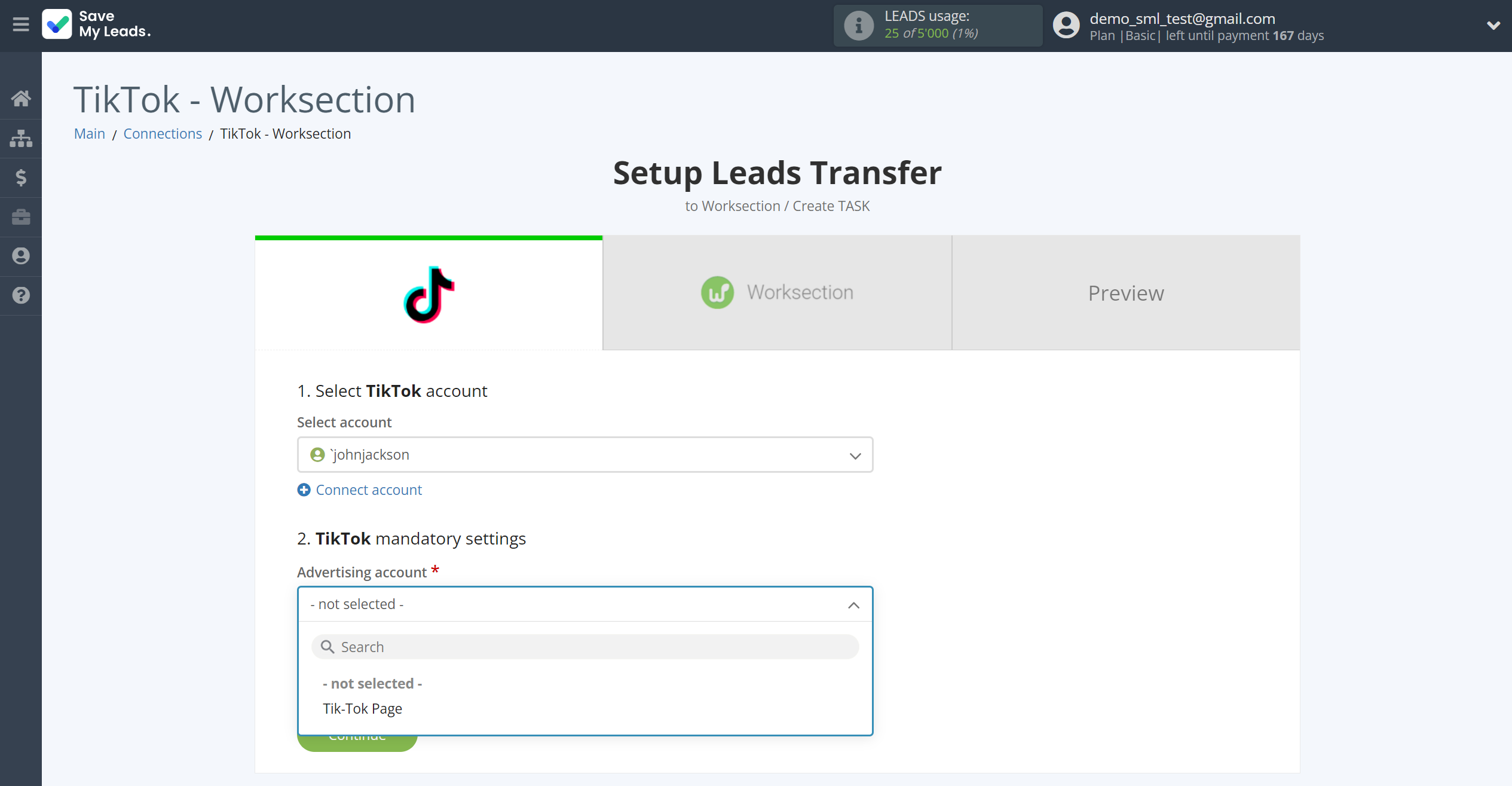Toggle the LEADS usage info panel
This screenshot has height=786, width=1512.
[857, 24]
